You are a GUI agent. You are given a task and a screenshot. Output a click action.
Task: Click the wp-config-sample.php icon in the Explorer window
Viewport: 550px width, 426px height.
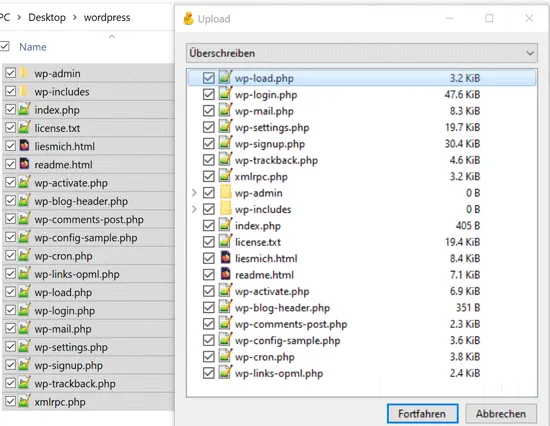click(x=24, y=237)
